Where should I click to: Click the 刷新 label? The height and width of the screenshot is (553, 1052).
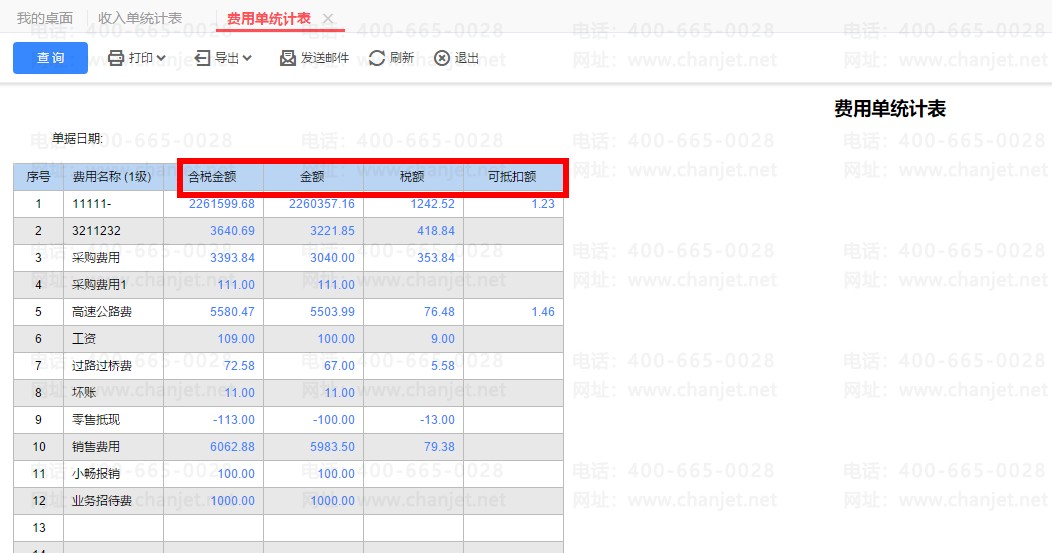[401, 58]
